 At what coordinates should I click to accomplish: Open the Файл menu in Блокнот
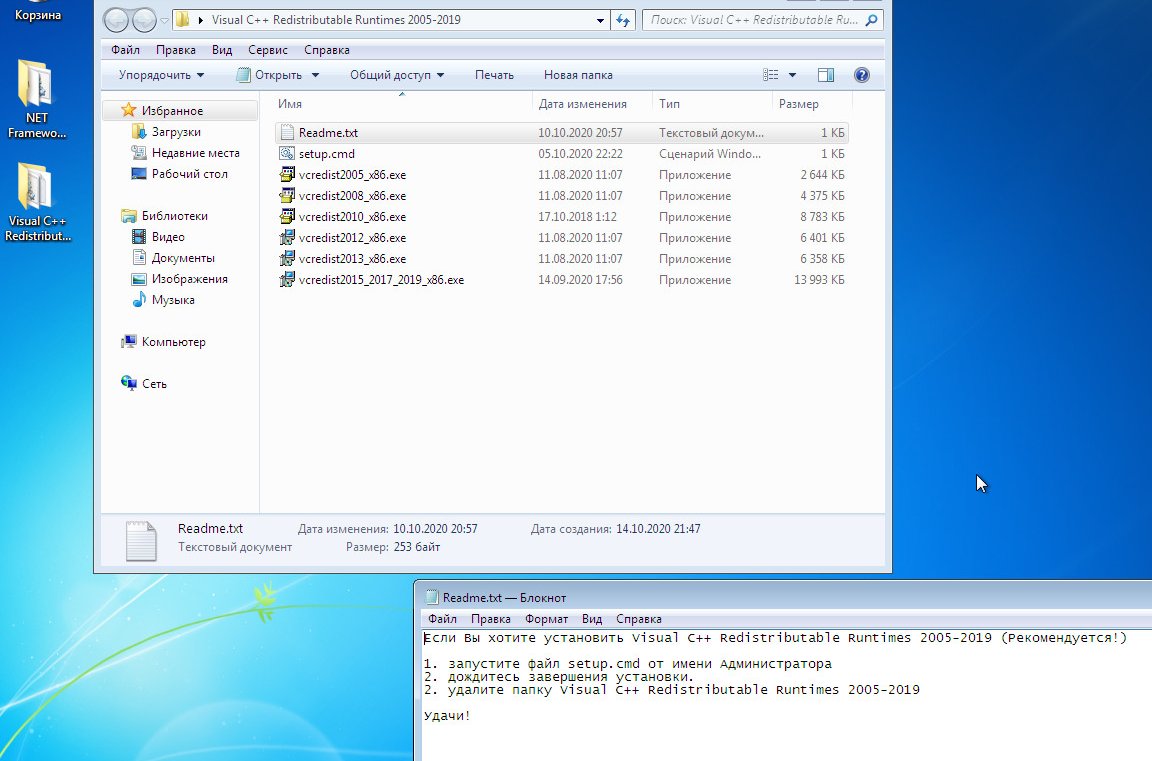tap(442, 619)
